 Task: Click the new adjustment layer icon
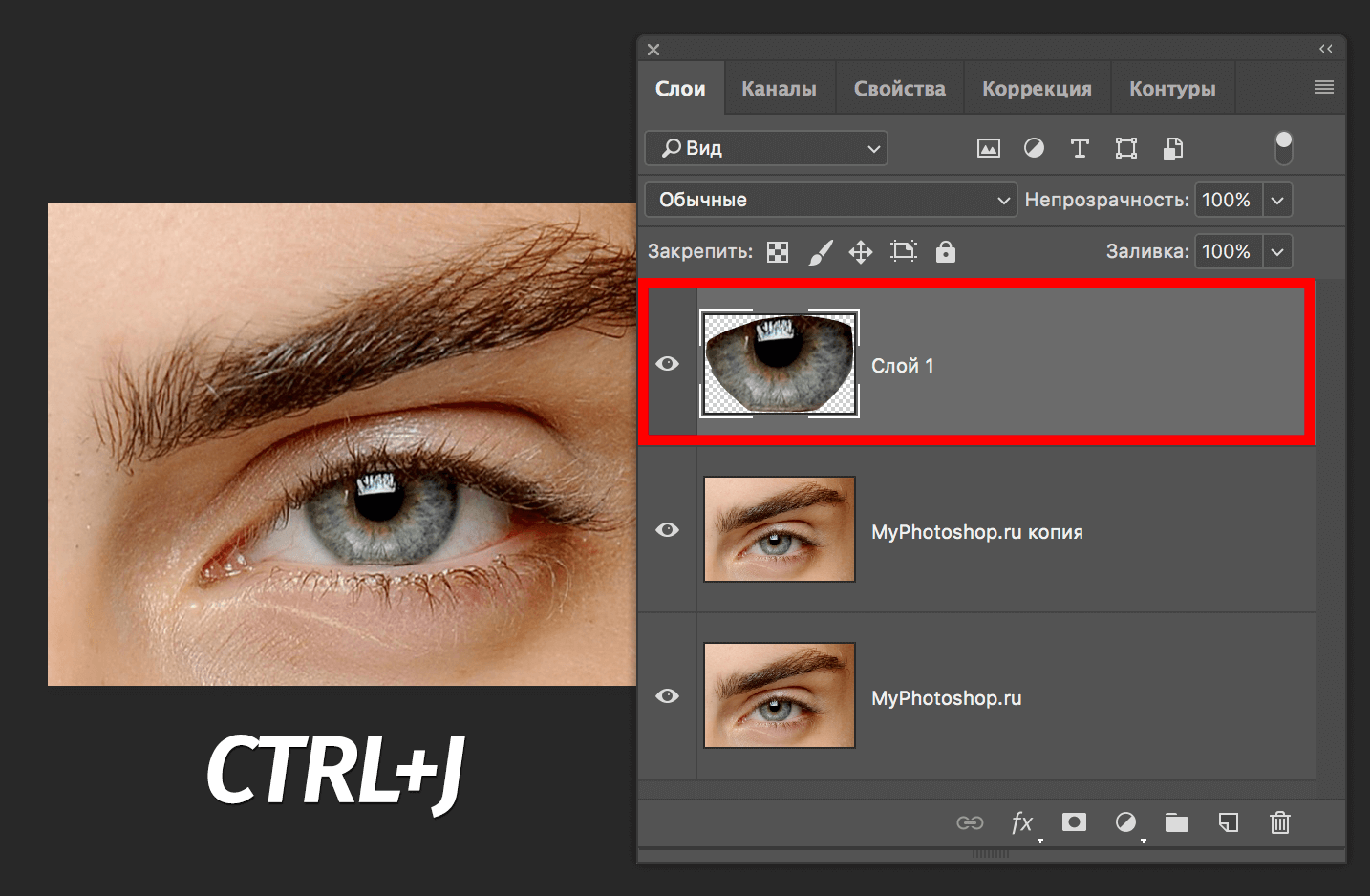1125,822
